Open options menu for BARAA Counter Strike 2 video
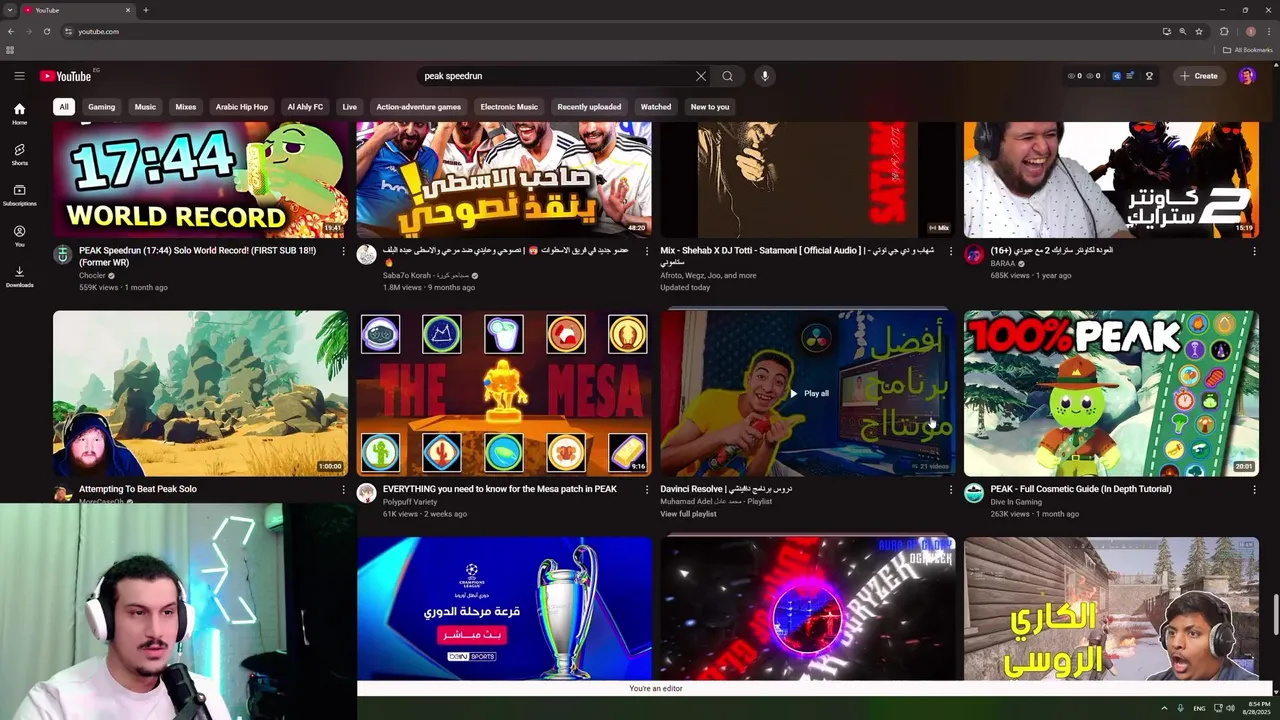The height and width of the screenshot is (720, 1280). pyautogui.click(x=1254, y=251)
